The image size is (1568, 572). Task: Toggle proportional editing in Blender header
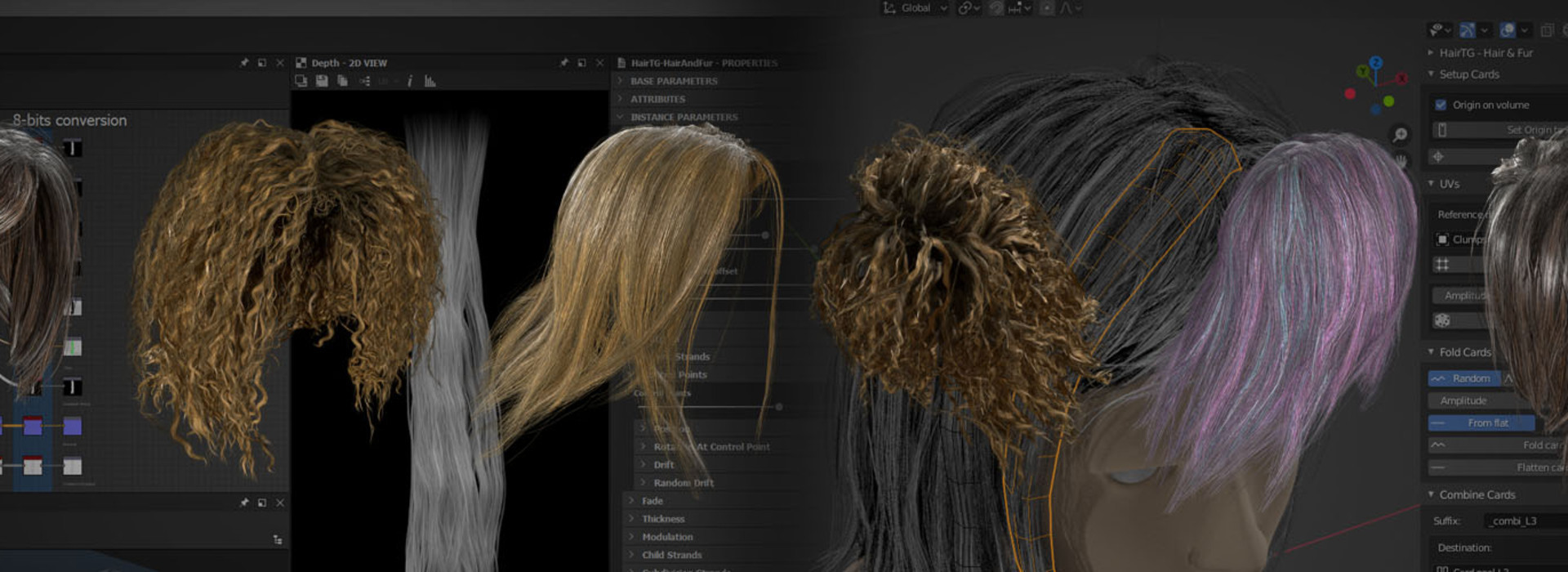coord(1047,8)
